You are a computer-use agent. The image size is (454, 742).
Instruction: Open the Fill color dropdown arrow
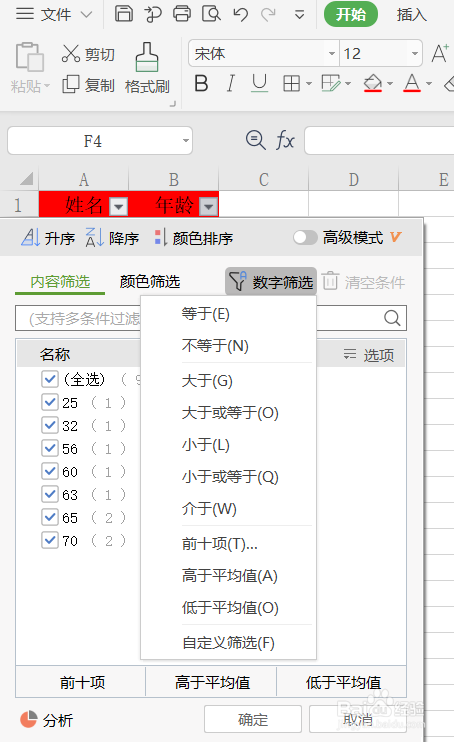(390, 84)
